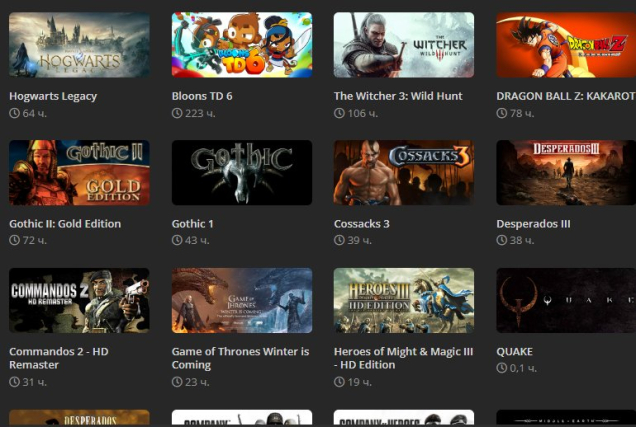The width and height of the screenshot is (636, 427).
Task: Open Heroes III HD Edition cover artwork
Action: click(404, 300)
